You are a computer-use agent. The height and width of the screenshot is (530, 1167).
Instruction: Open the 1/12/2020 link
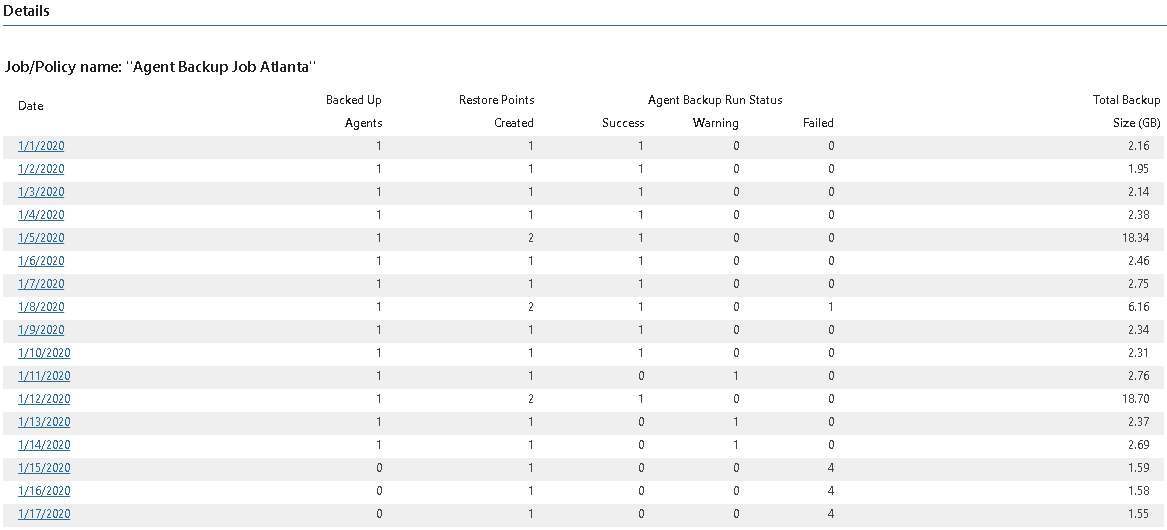pyautogui.click(x=44, y=399)
